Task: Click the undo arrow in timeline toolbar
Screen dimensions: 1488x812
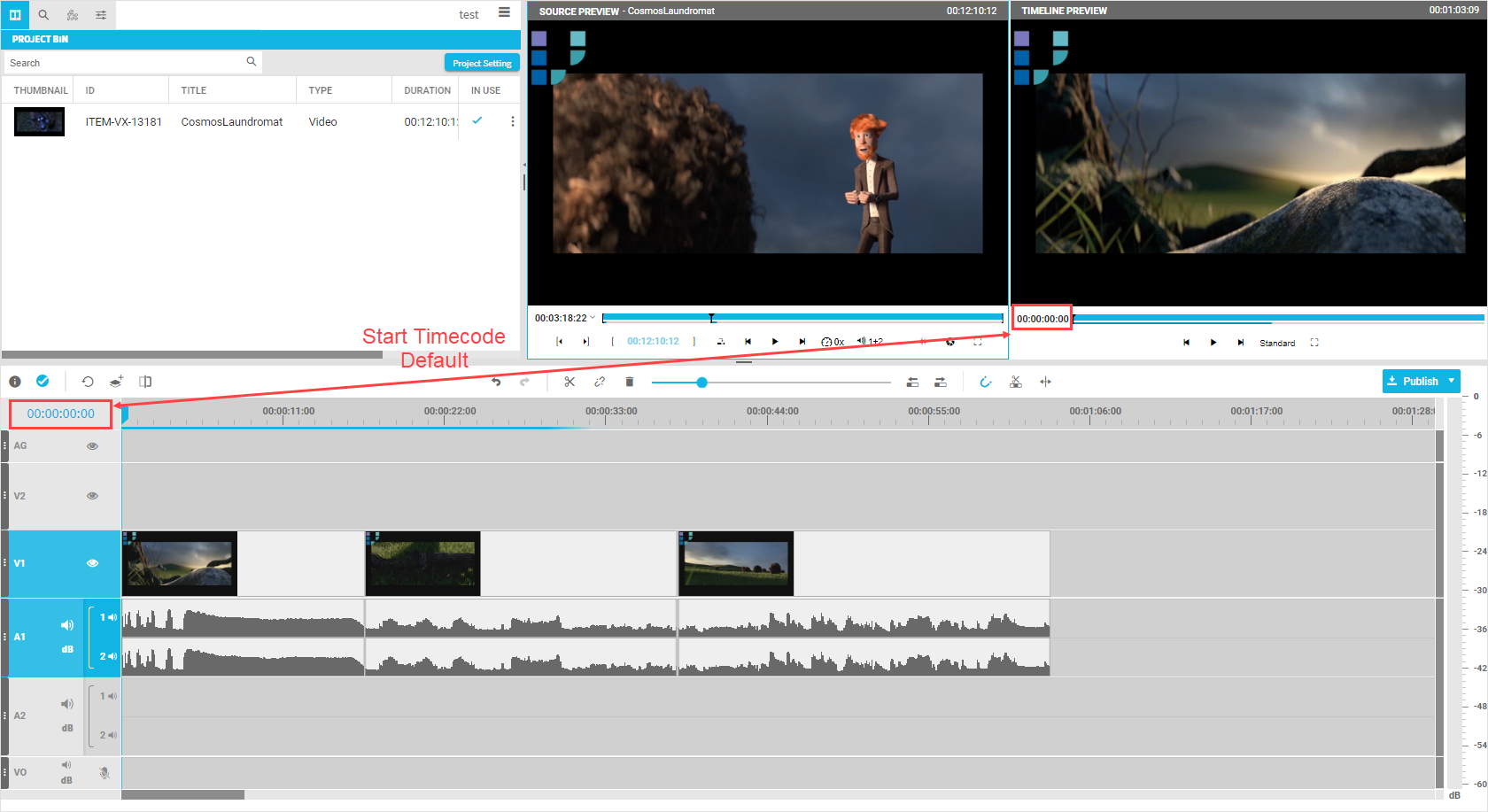Action: point(496,382)
